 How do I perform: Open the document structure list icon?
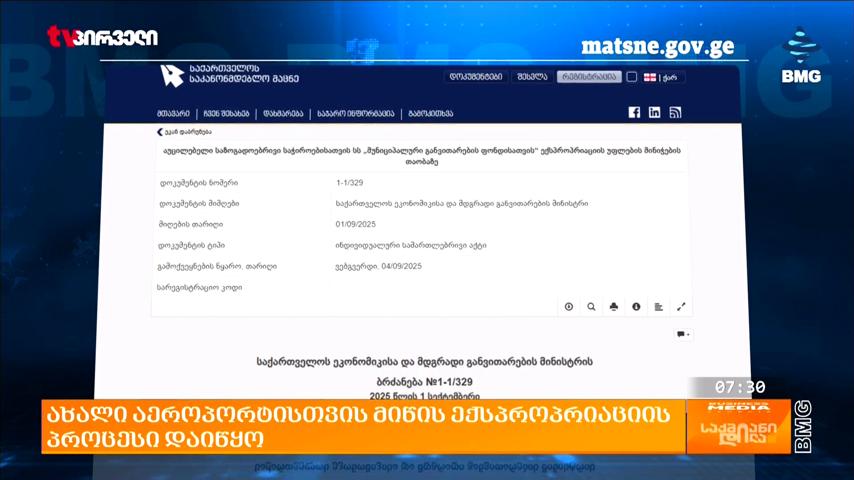click(658, 307)
